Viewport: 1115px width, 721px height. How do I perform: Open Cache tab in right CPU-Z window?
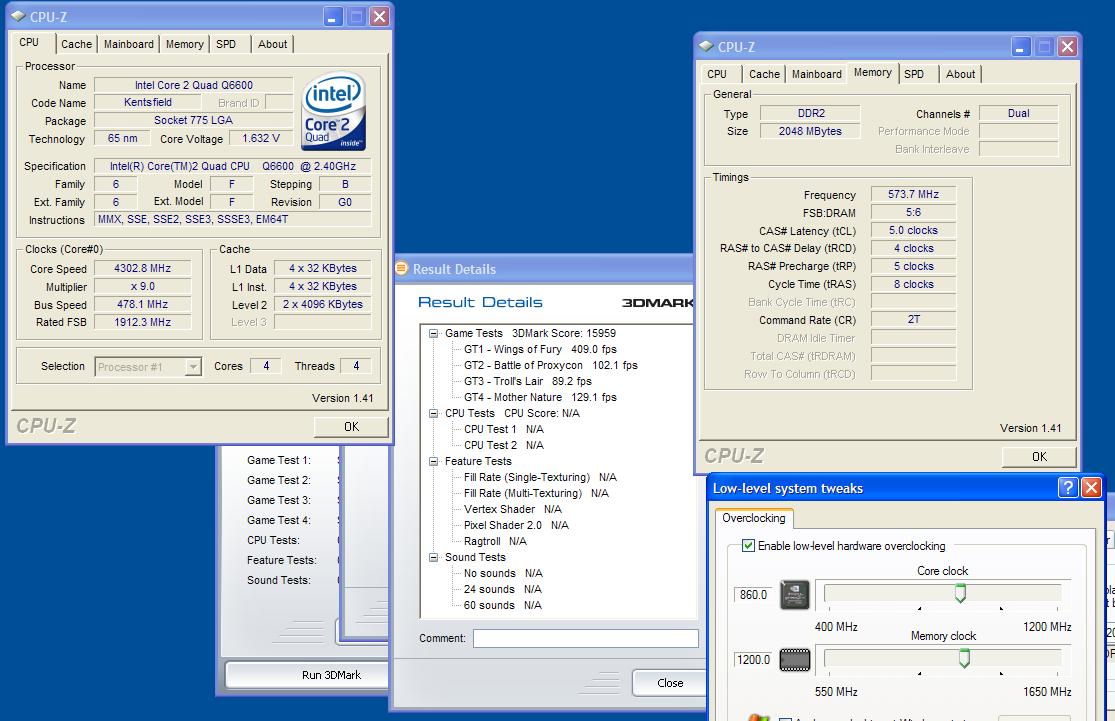(x=764, y=74)
